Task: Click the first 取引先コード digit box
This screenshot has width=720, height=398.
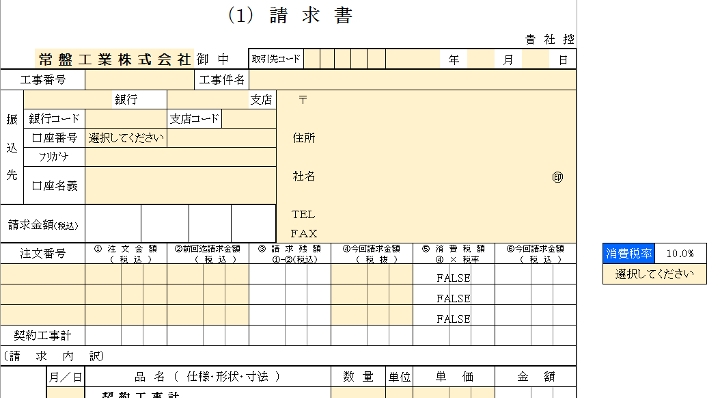Action: [x=312, y=59]
